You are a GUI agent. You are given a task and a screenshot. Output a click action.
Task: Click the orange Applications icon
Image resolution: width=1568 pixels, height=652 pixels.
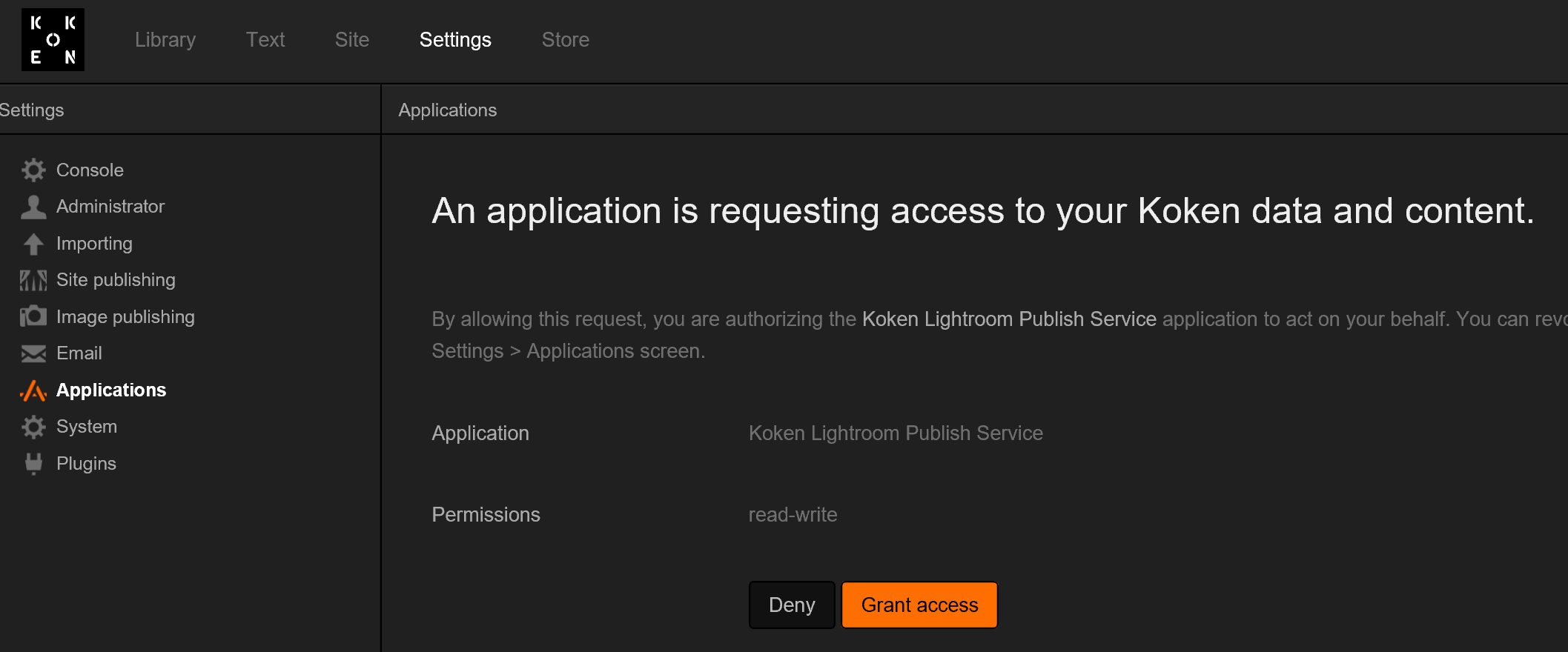point(33,390)
